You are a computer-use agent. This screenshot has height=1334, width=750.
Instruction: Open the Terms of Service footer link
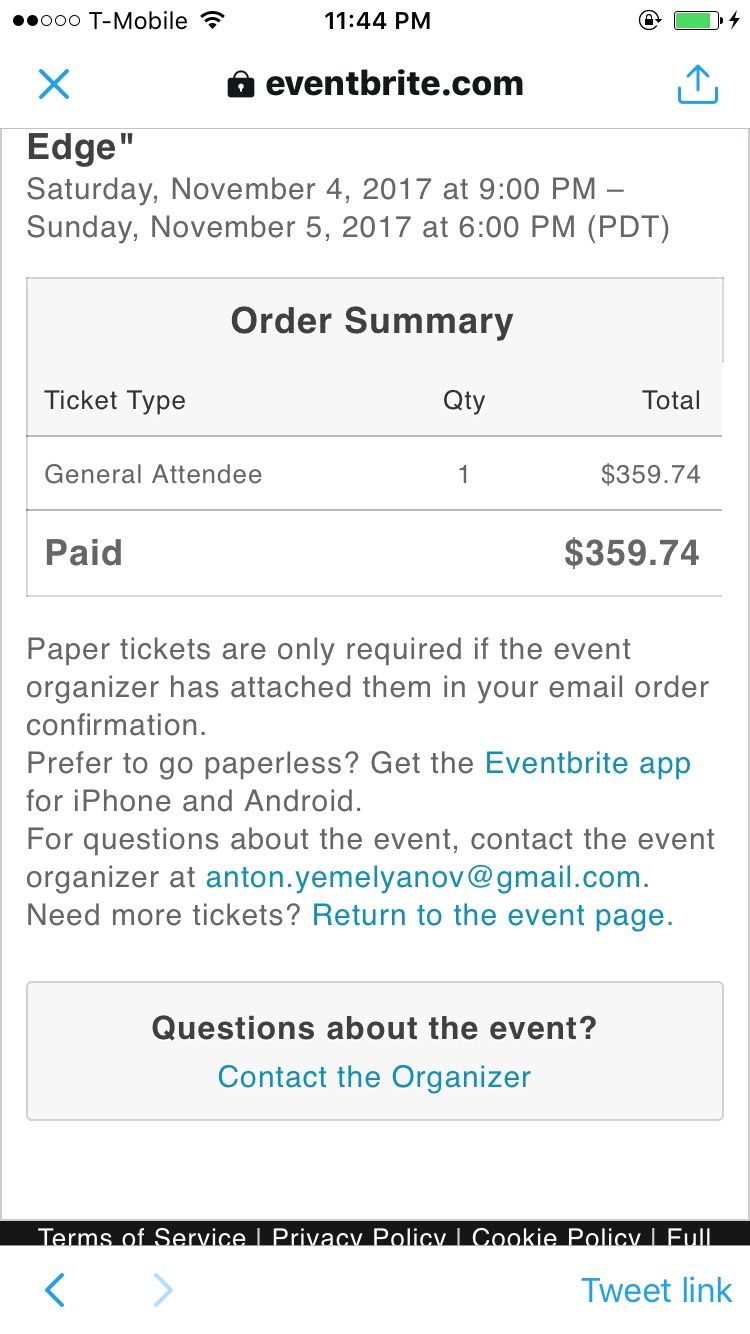click(x=142, y=1237)
